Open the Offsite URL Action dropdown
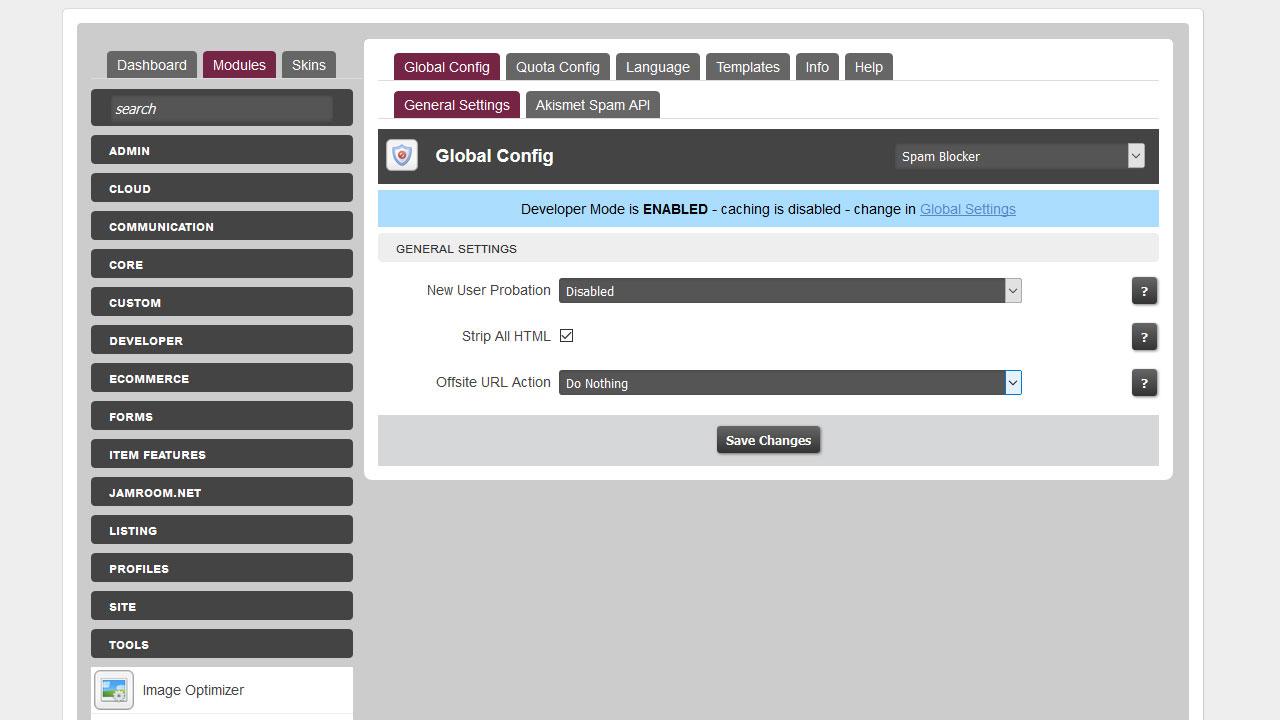This screenshot has height=720, width=1280. (x=790, y=383)
